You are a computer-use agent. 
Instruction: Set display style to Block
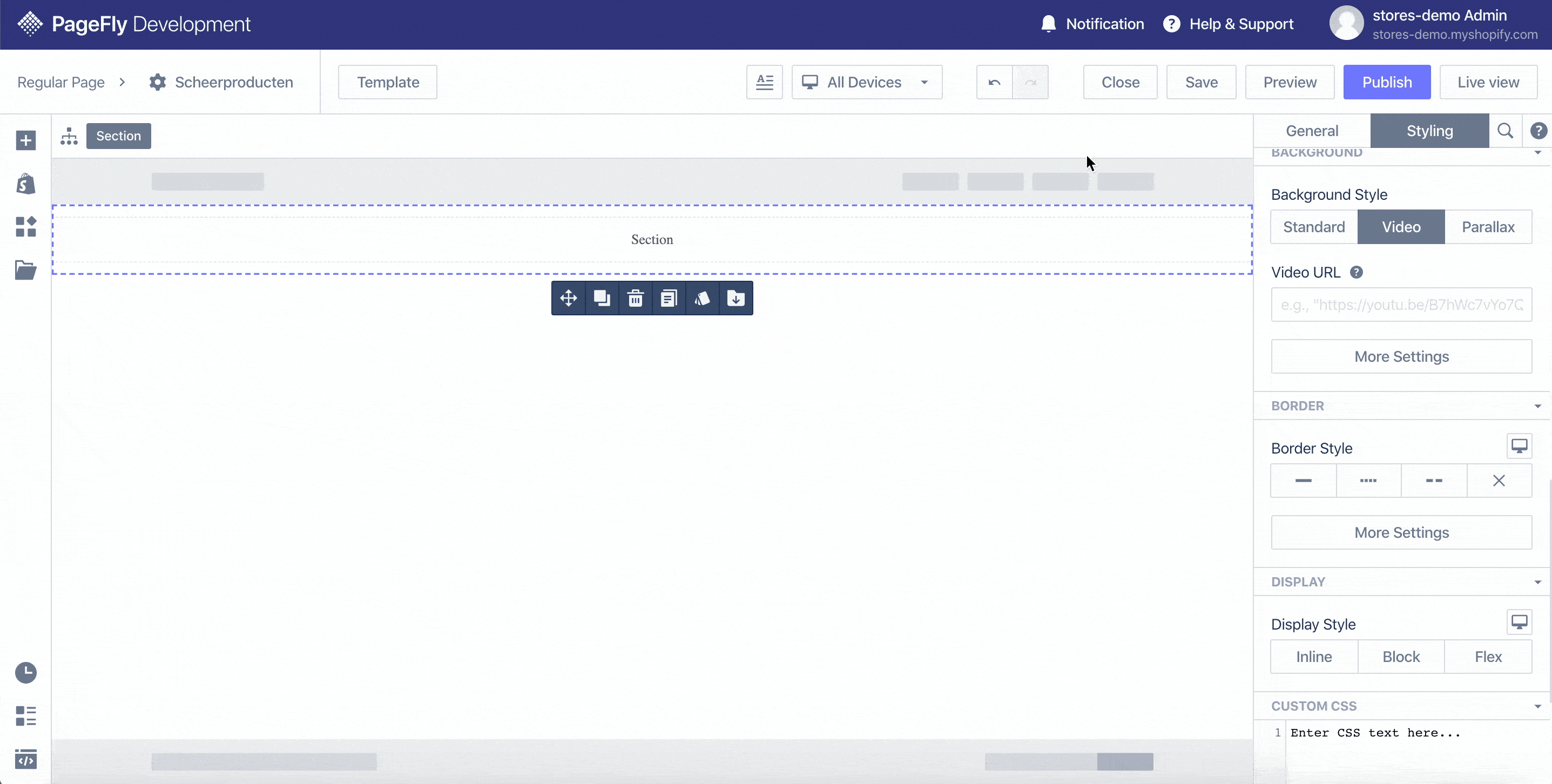[1401, 657]
